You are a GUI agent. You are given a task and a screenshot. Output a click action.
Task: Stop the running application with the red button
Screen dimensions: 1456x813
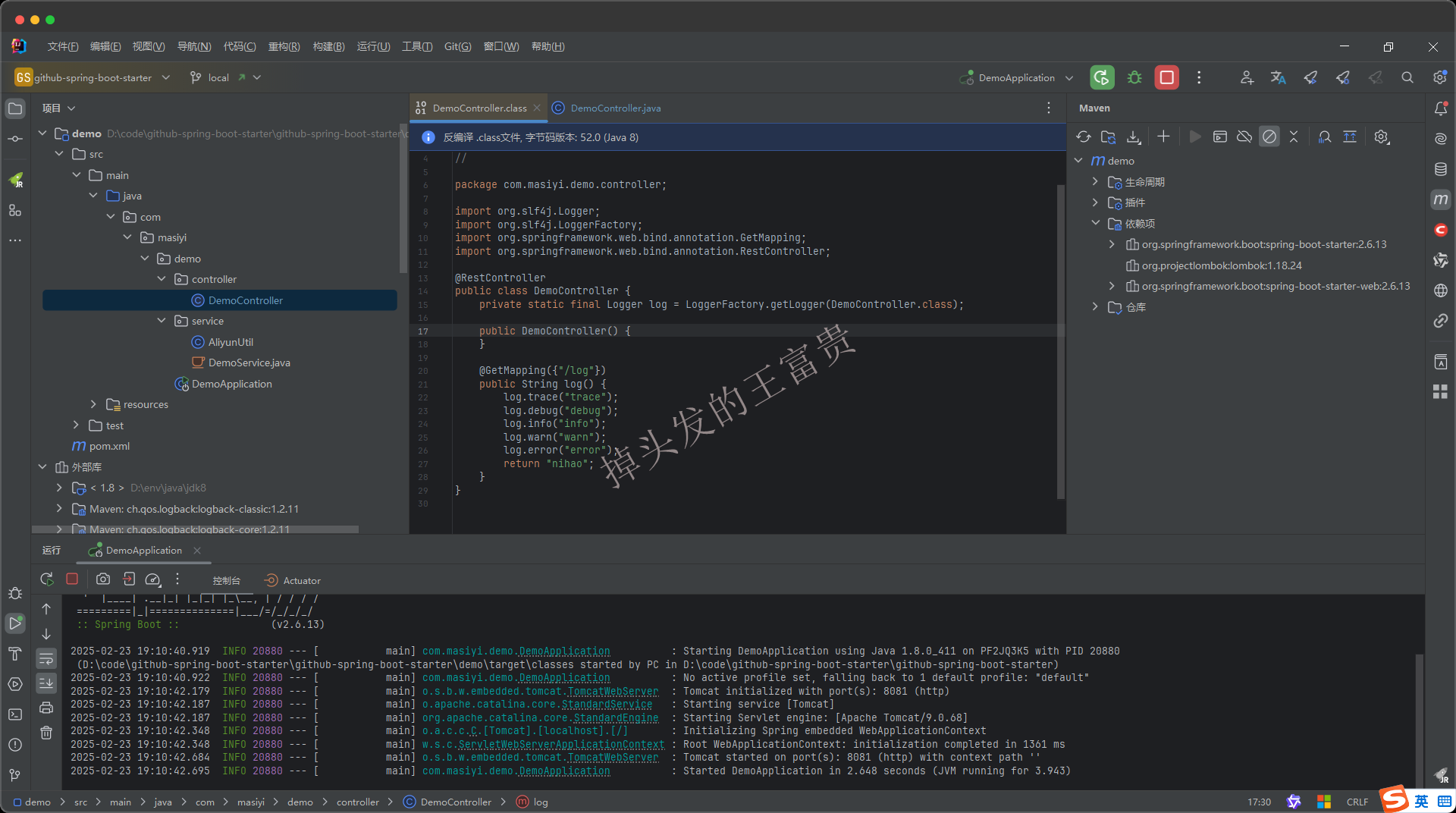click(x=1167, y=77)
